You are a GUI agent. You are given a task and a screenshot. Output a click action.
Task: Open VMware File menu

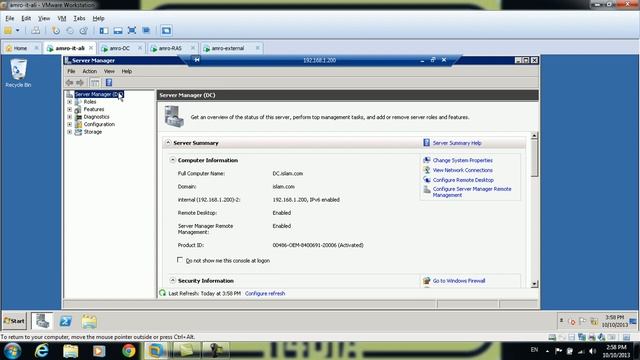9,18
